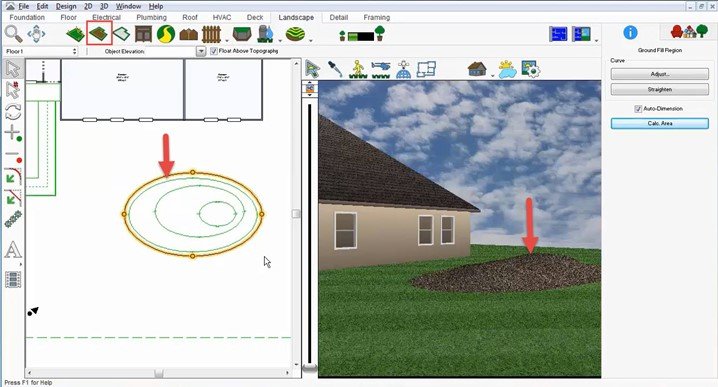
Task: Click the Calc. Area button
Action: (659, 124)
